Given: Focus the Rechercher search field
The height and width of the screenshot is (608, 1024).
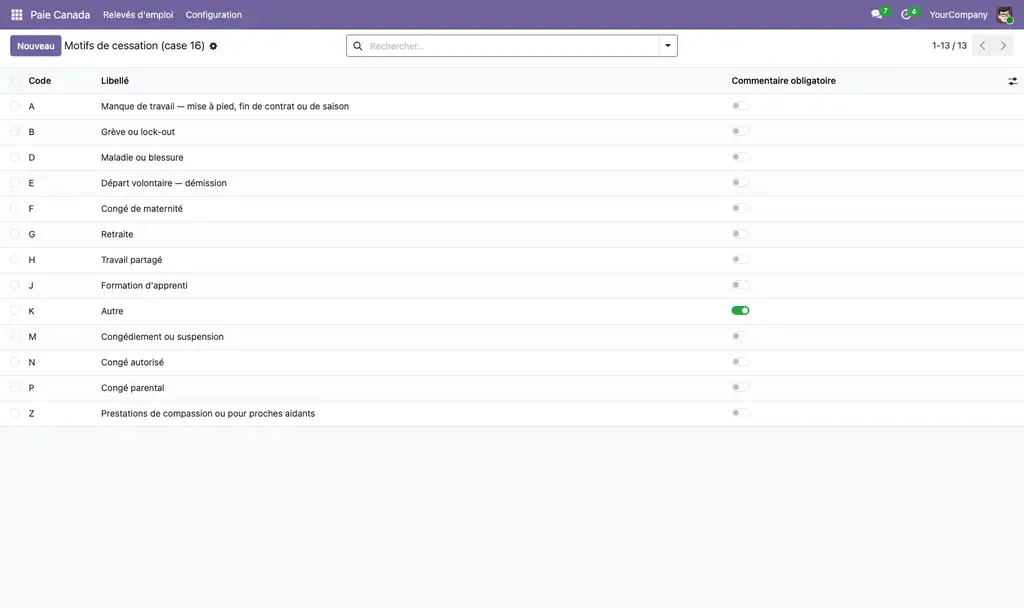Looking at the screenshot, I should 511,46.
